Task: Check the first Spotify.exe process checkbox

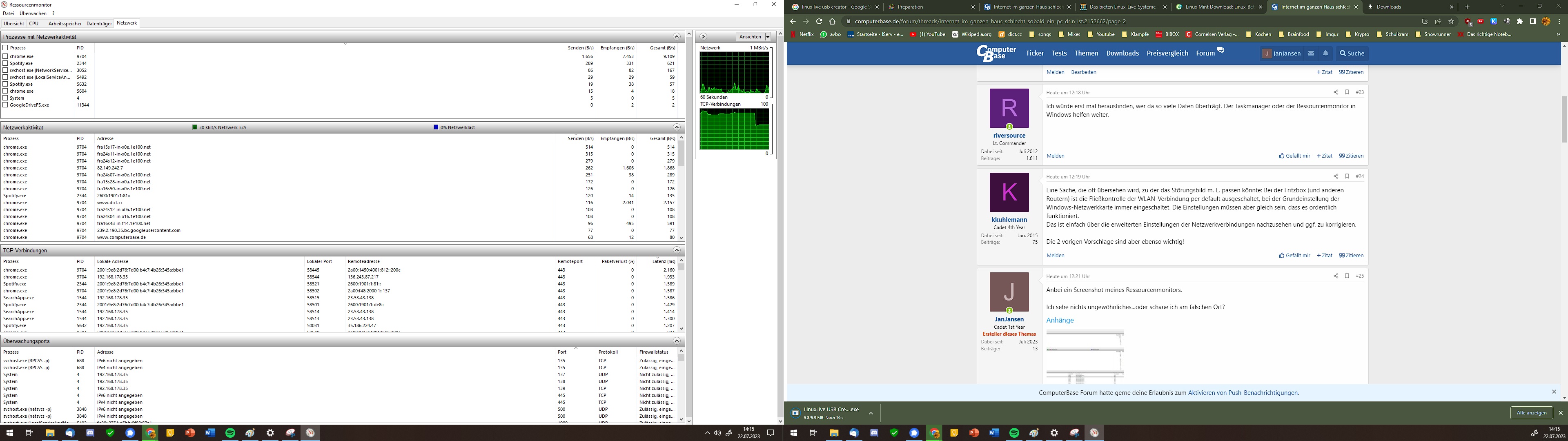Action: (x=5, y=63)
